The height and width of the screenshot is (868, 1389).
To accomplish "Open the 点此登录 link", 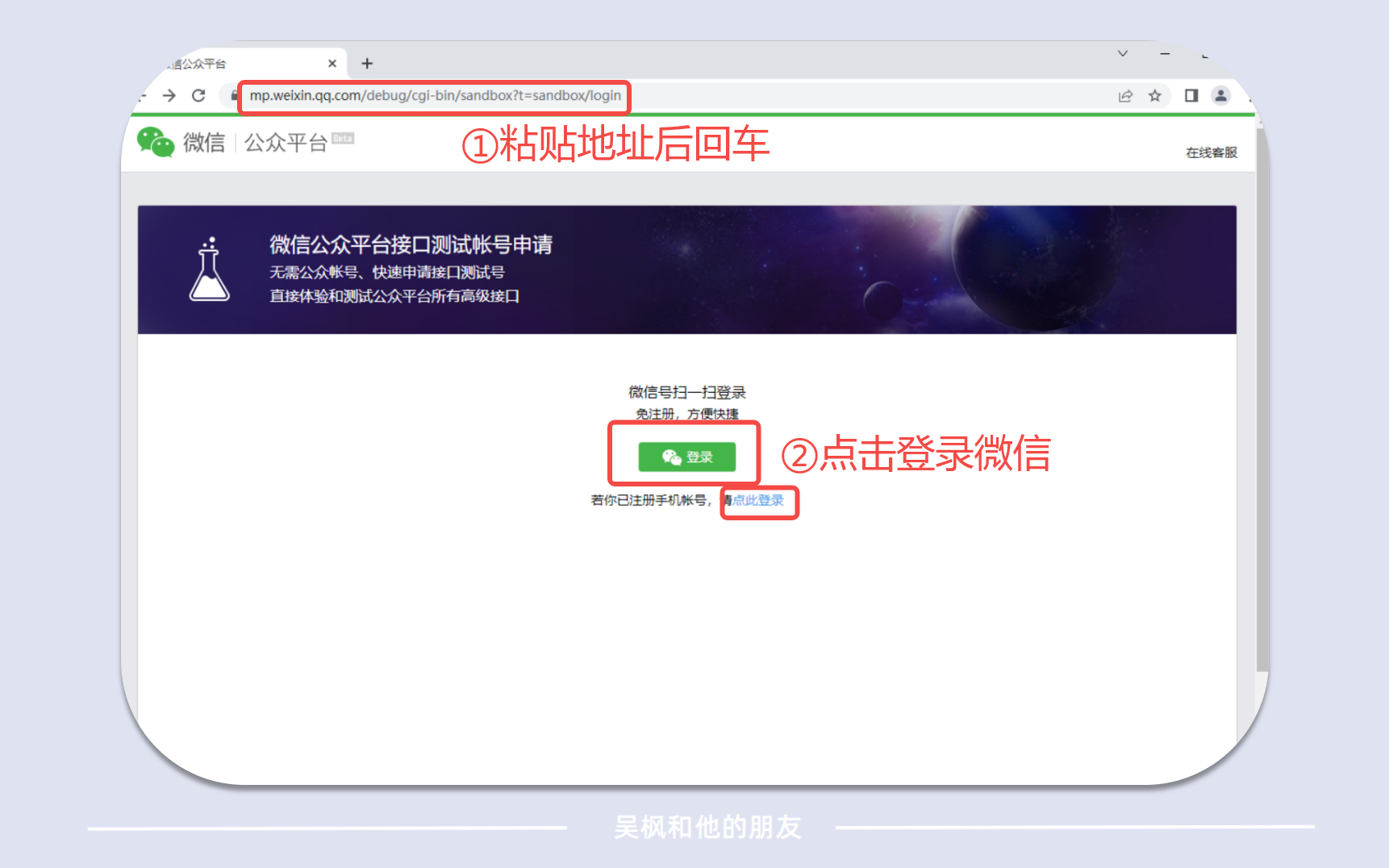I will tap(757, 500).
